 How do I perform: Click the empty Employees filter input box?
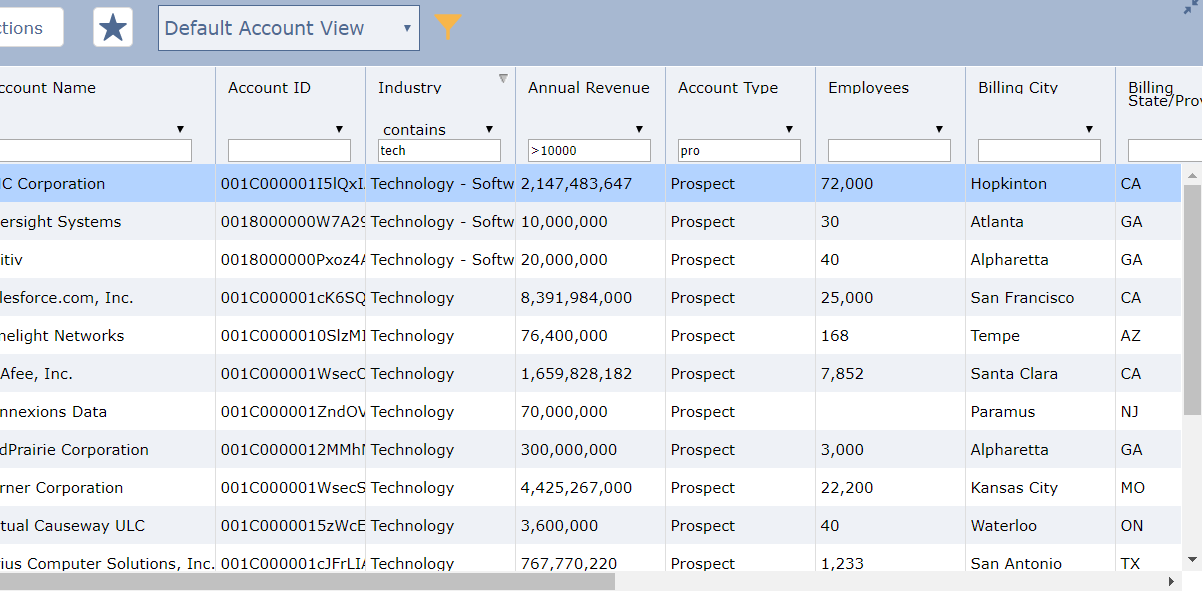coord(889,150)
